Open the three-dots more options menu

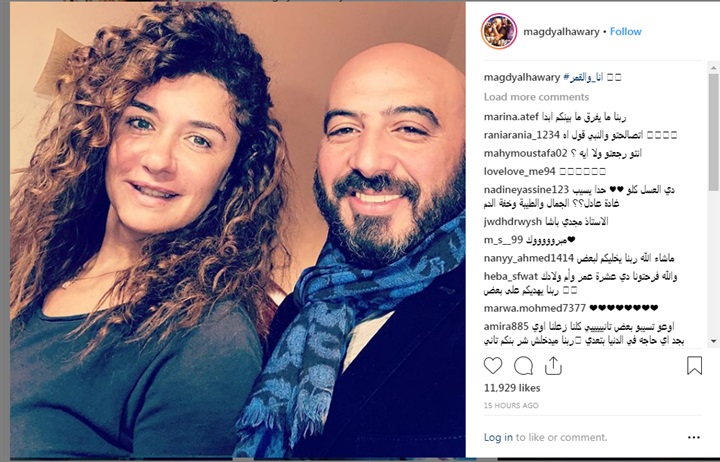[693, 437]
